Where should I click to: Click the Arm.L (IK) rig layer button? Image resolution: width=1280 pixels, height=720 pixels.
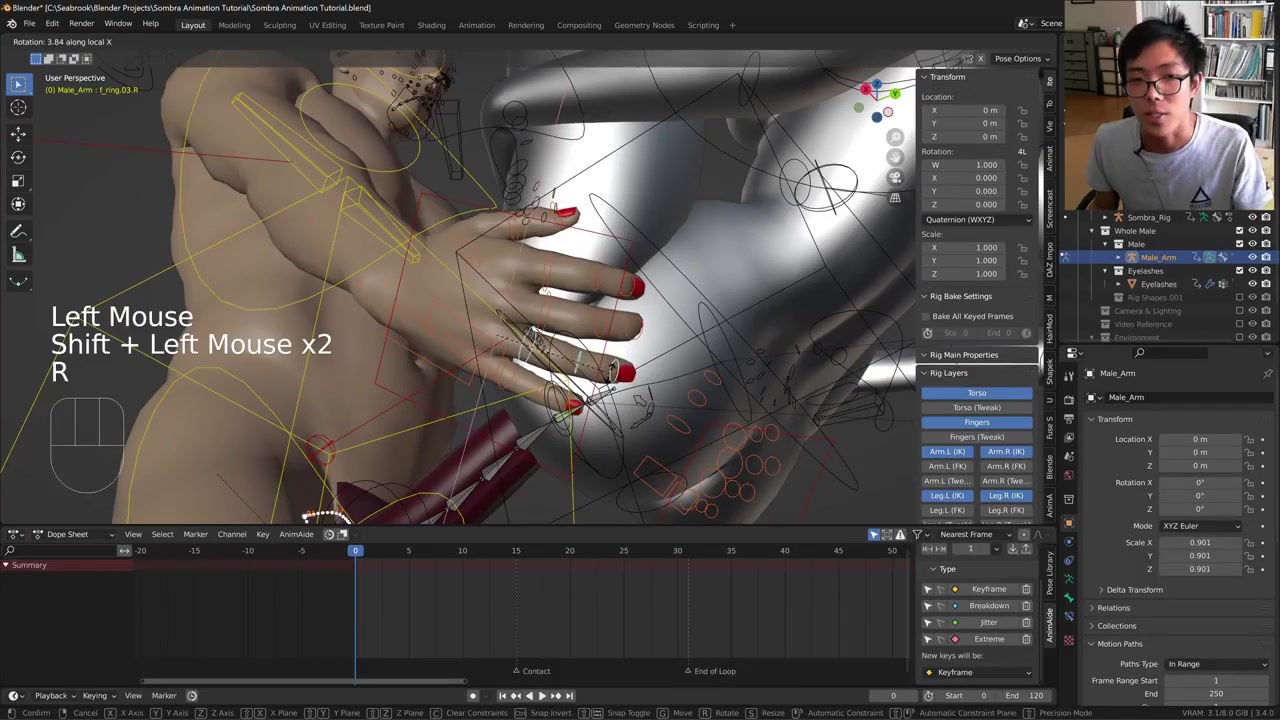[947, 452]
